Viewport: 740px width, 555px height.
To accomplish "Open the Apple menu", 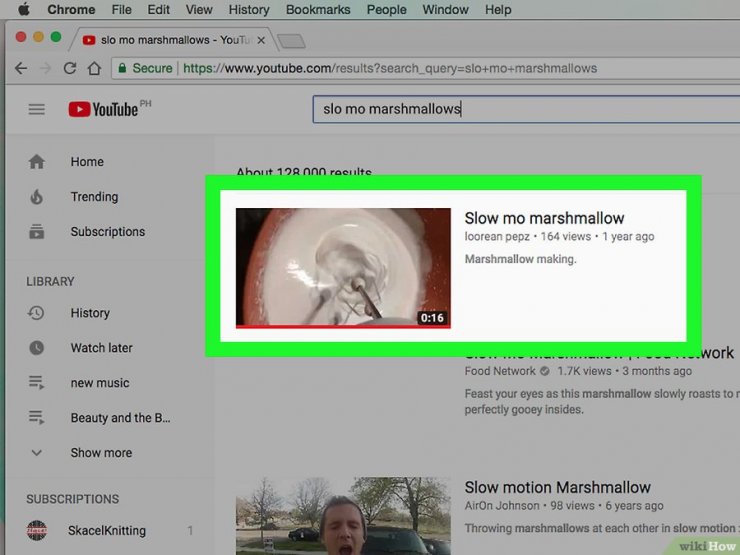I will click(x=23, y=9).
